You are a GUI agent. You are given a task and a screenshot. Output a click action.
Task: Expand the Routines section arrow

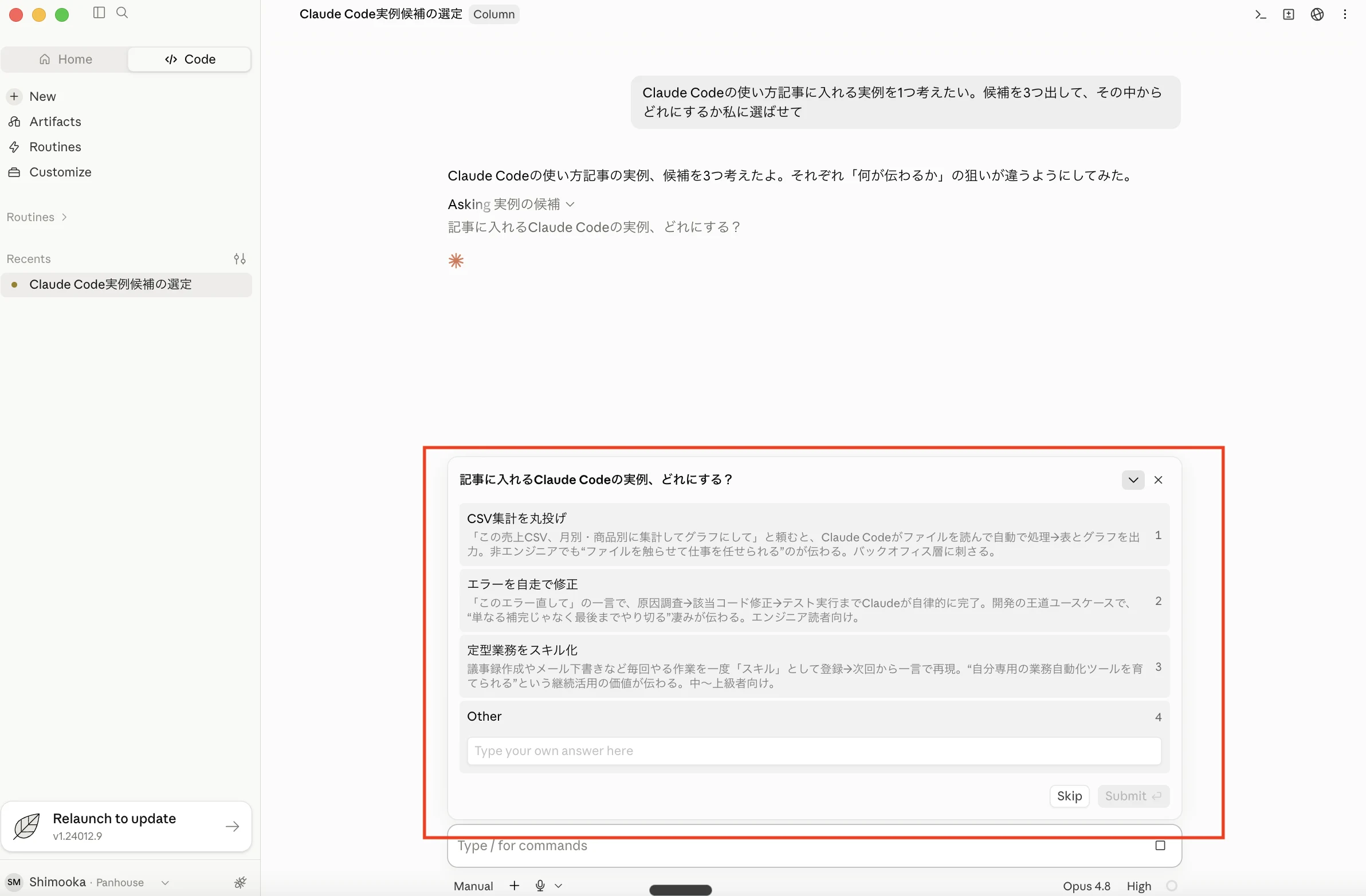(x=64, y=217)
